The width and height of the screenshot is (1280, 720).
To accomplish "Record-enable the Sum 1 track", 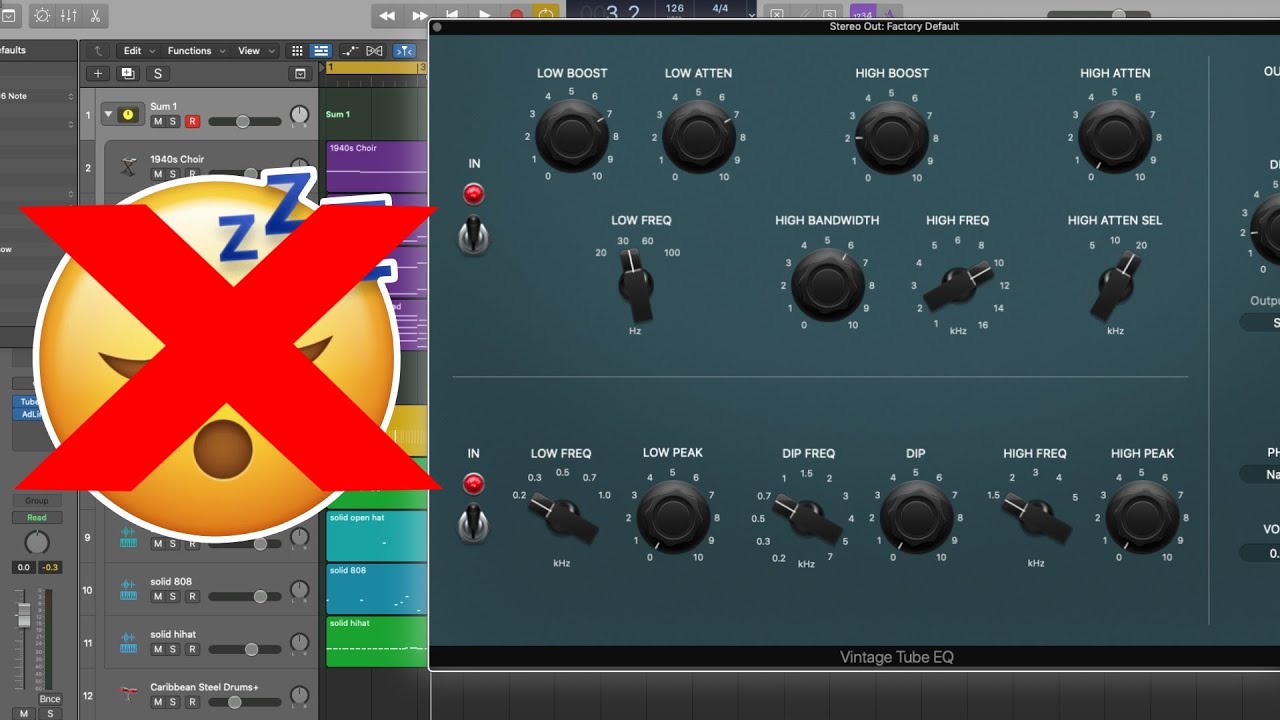I will coord(192,121).
